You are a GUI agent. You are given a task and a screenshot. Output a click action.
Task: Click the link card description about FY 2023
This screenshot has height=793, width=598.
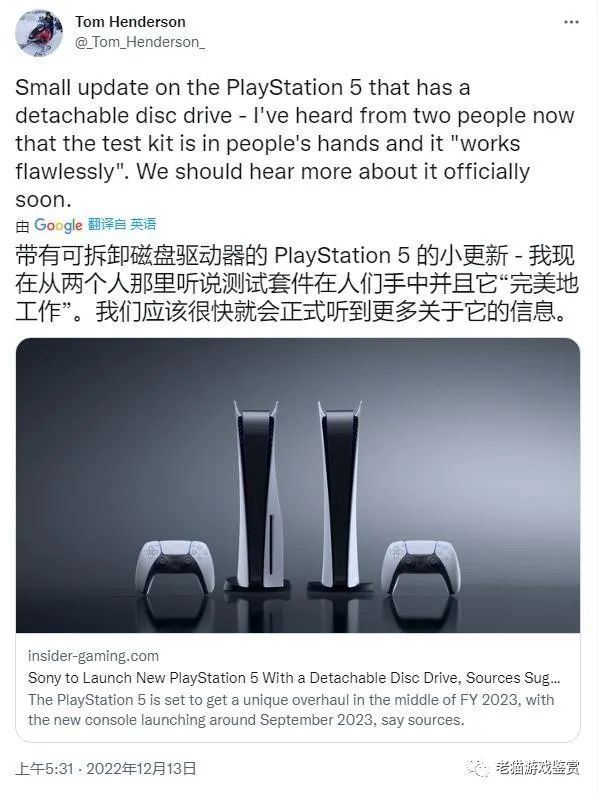[x=291, y=710]
